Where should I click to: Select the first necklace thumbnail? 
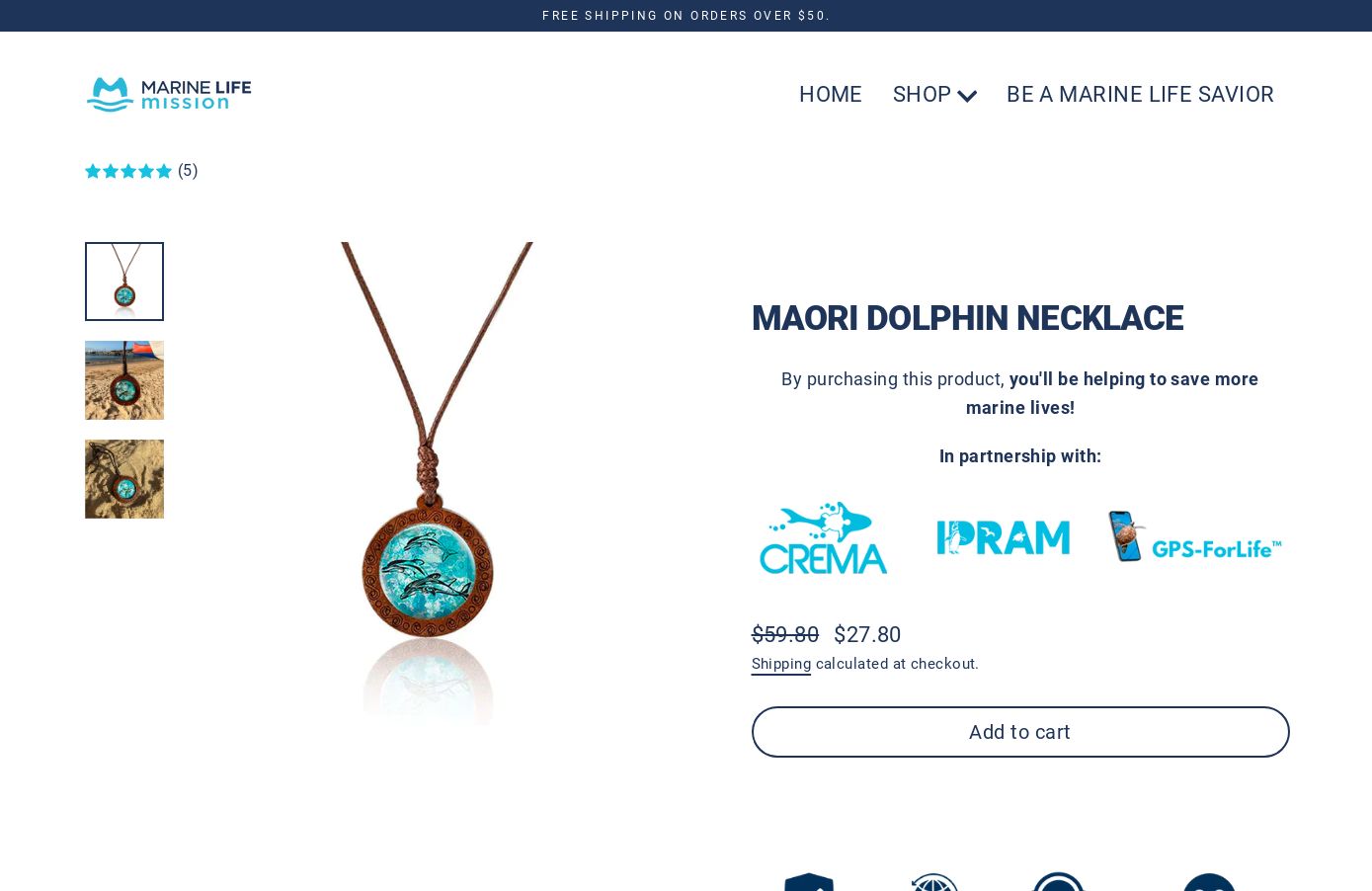point(124,282)
